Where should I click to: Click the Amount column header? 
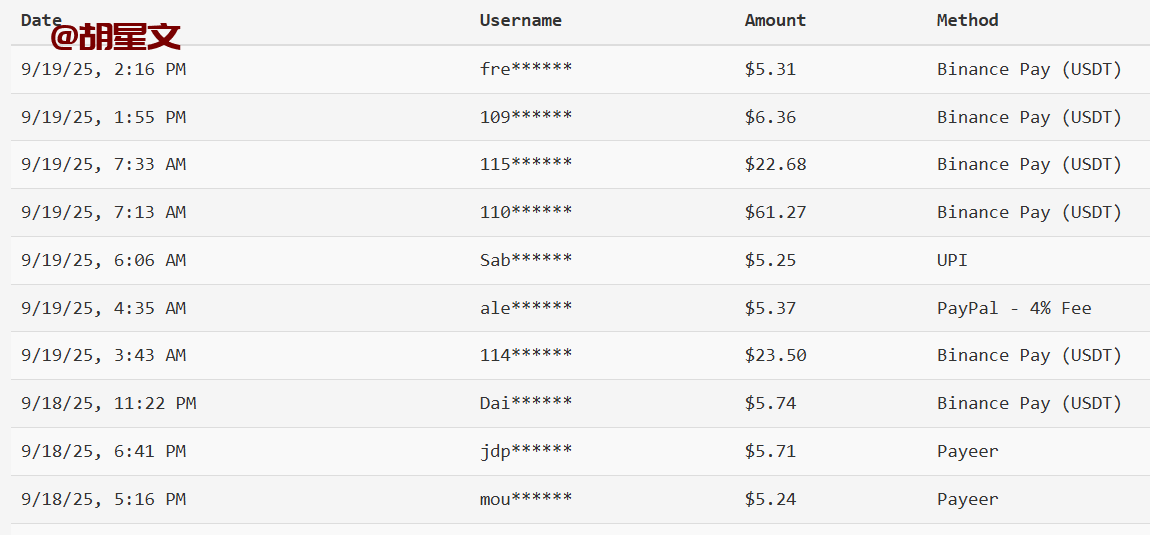pyautogui.click(x=775, y=20)
